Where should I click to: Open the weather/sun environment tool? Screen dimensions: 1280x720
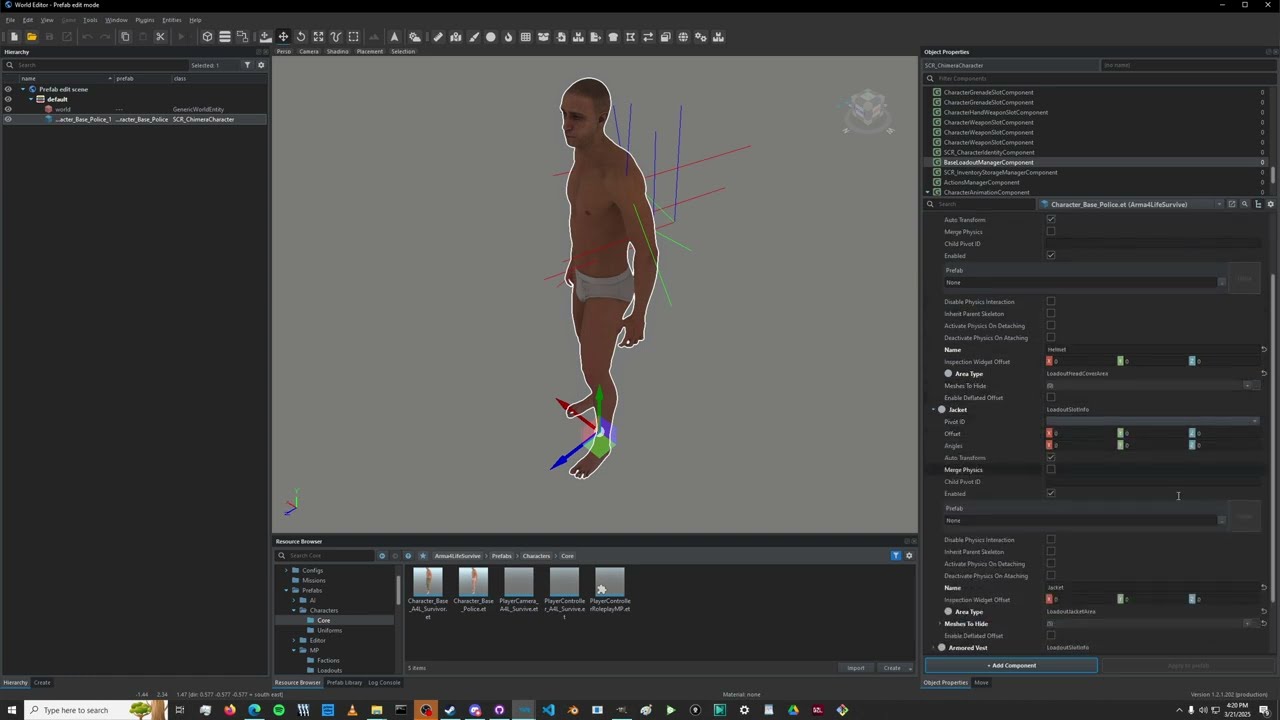coord(415,37)
